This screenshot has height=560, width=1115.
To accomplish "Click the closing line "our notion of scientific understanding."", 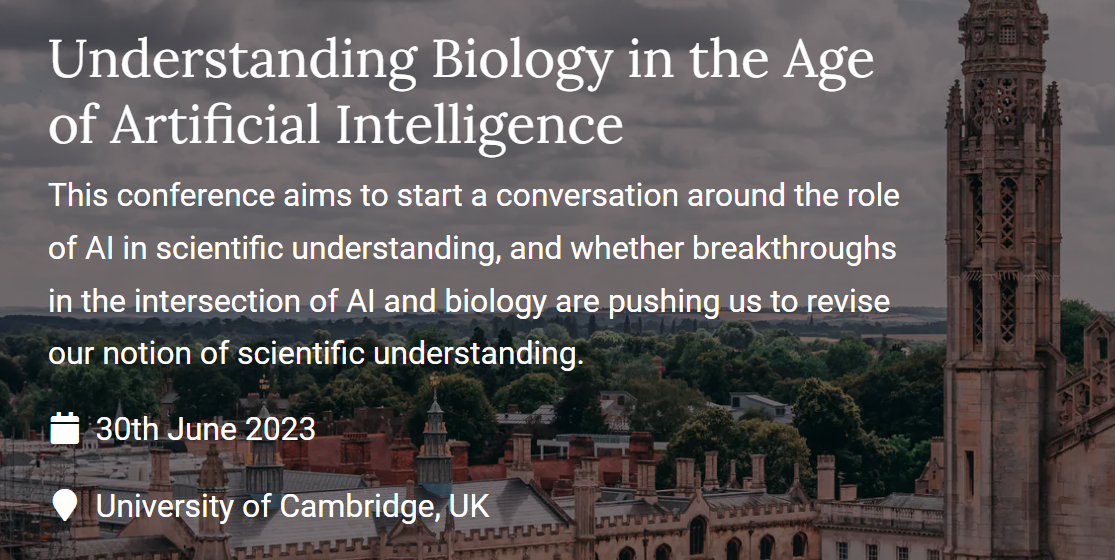I will (316, 355).
